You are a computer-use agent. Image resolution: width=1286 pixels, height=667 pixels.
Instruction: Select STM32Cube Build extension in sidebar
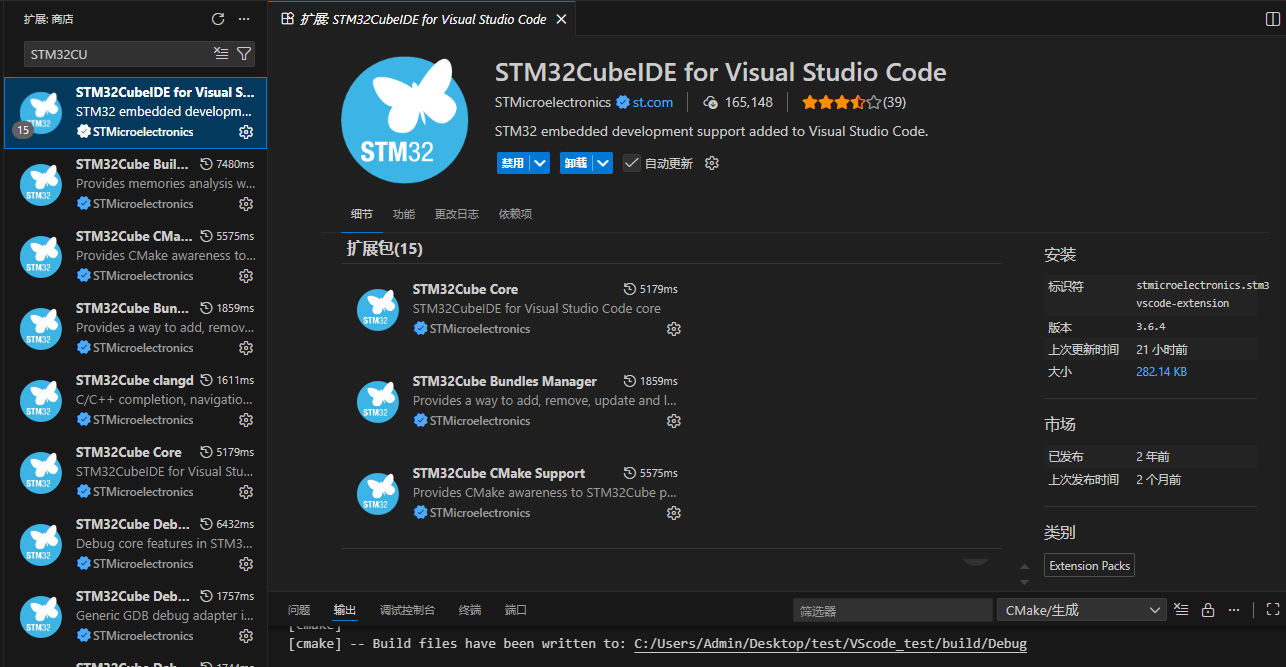pyautogui.click(x=136, y=185)
